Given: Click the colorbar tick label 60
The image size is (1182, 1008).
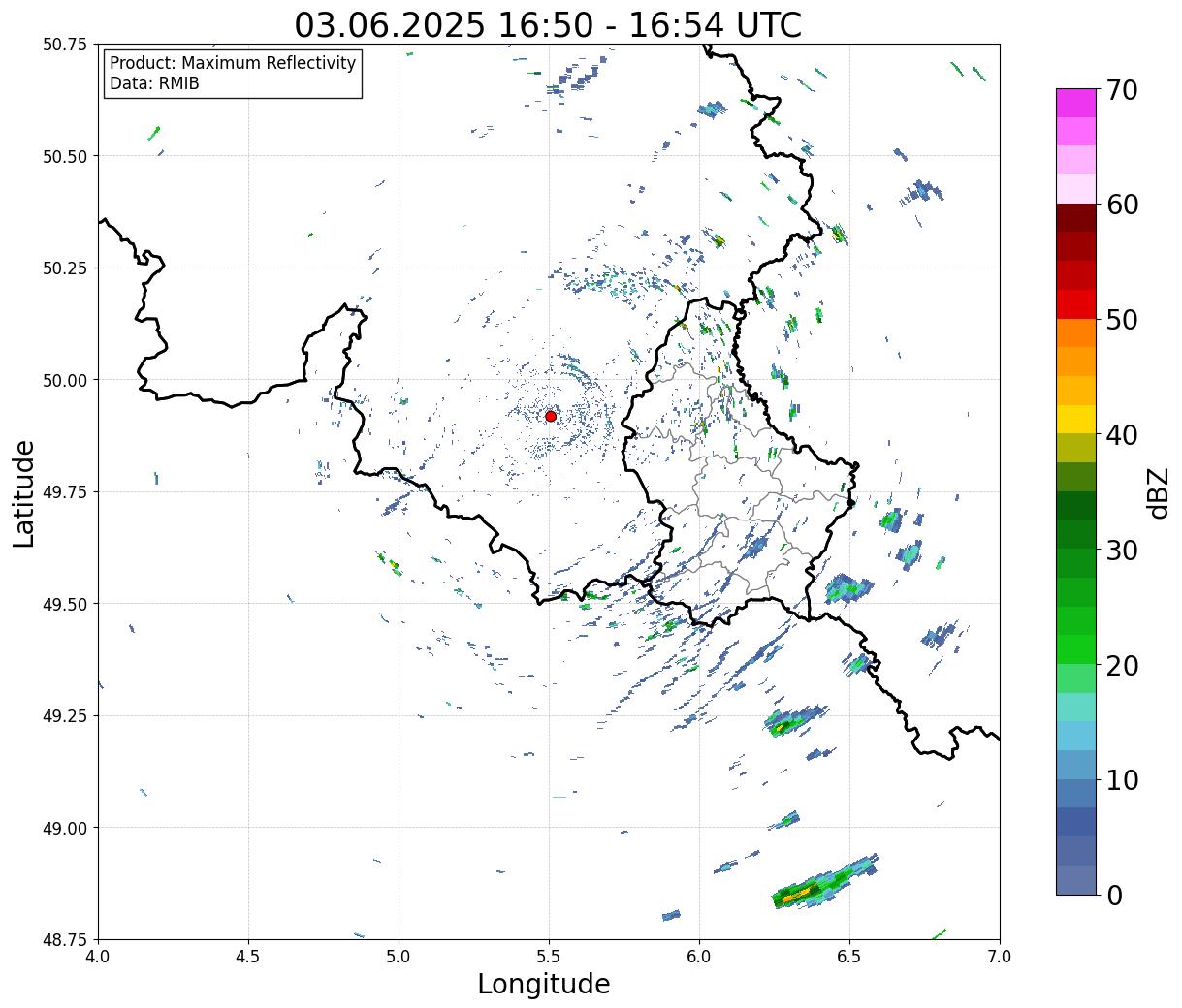Looking at the screenshot, I should [x=1122, y=205].
